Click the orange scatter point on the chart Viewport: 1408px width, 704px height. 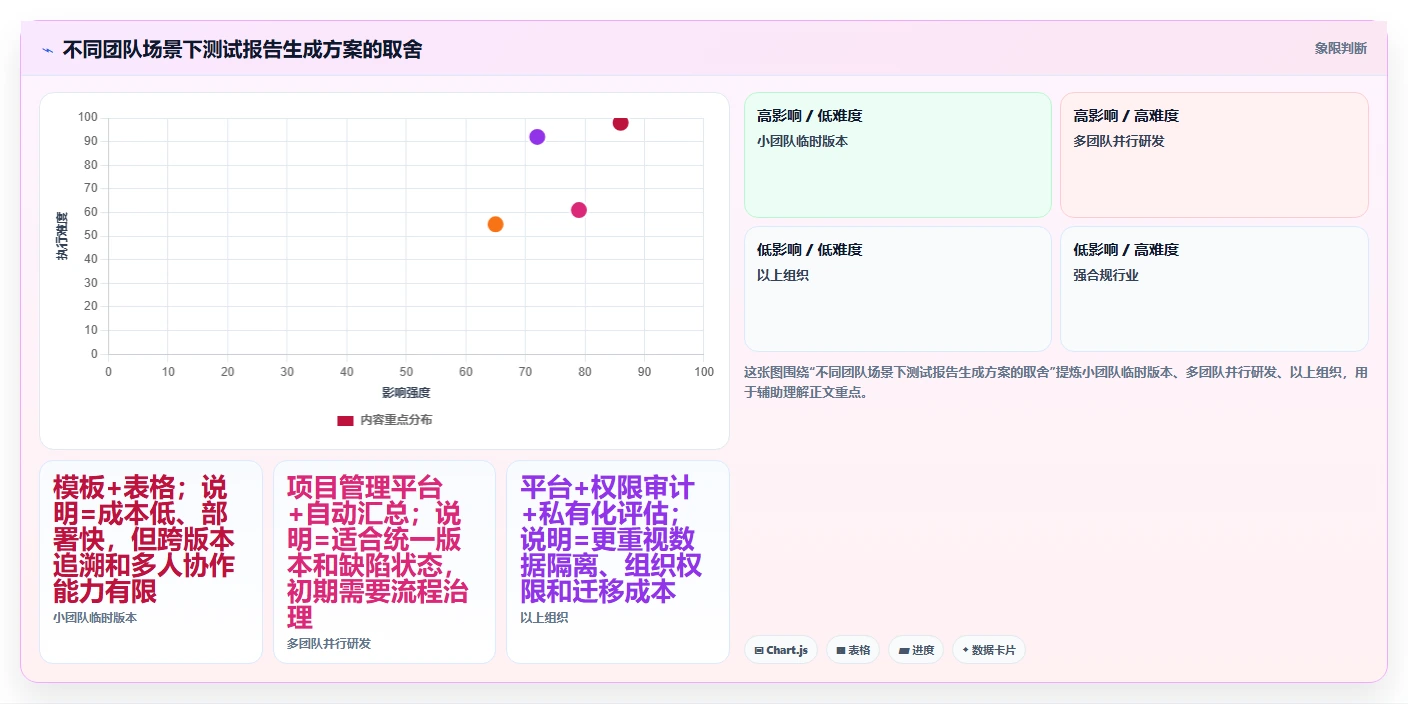pyautogui.click(x=495, y=224)
